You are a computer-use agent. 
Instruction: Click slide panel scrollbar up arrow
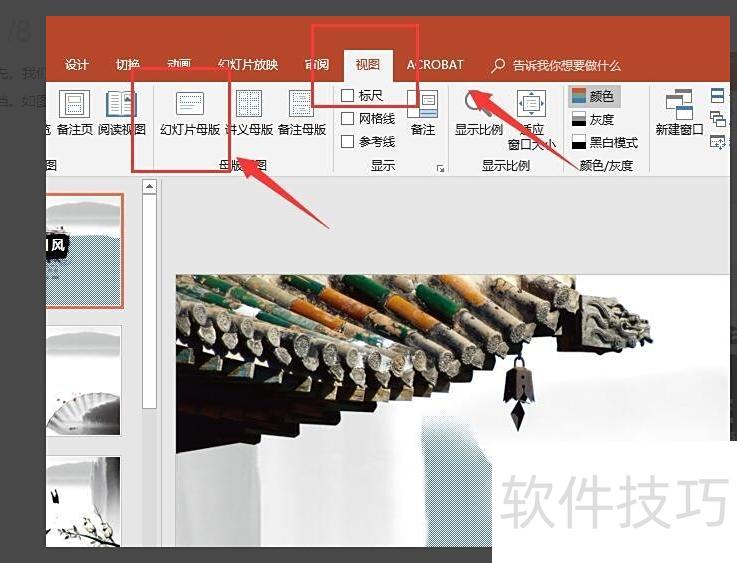tap(149, 187)
